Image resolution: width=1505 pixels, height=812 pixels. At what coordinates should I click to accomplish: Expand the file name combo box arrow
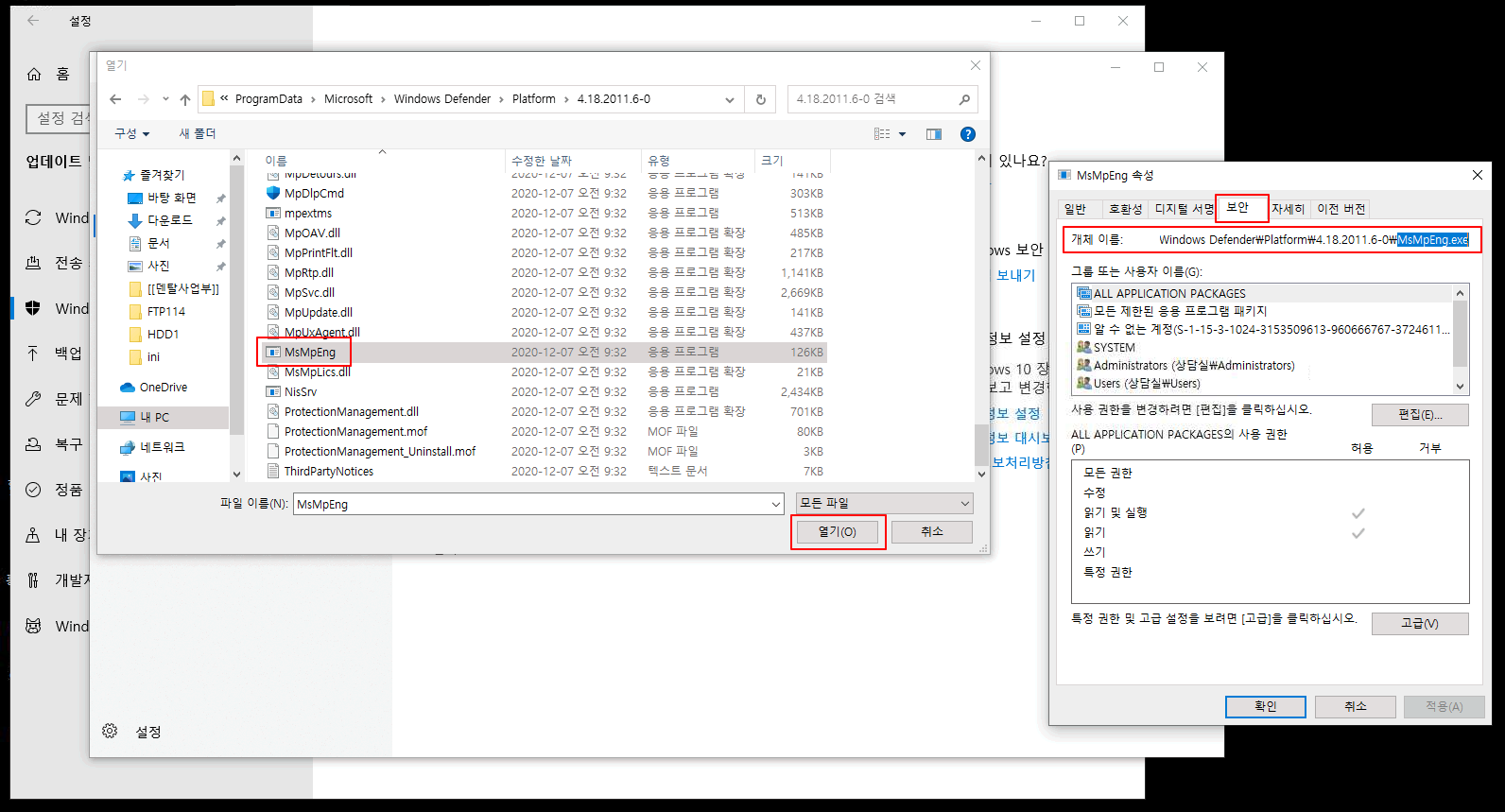(x=775, y=504)
